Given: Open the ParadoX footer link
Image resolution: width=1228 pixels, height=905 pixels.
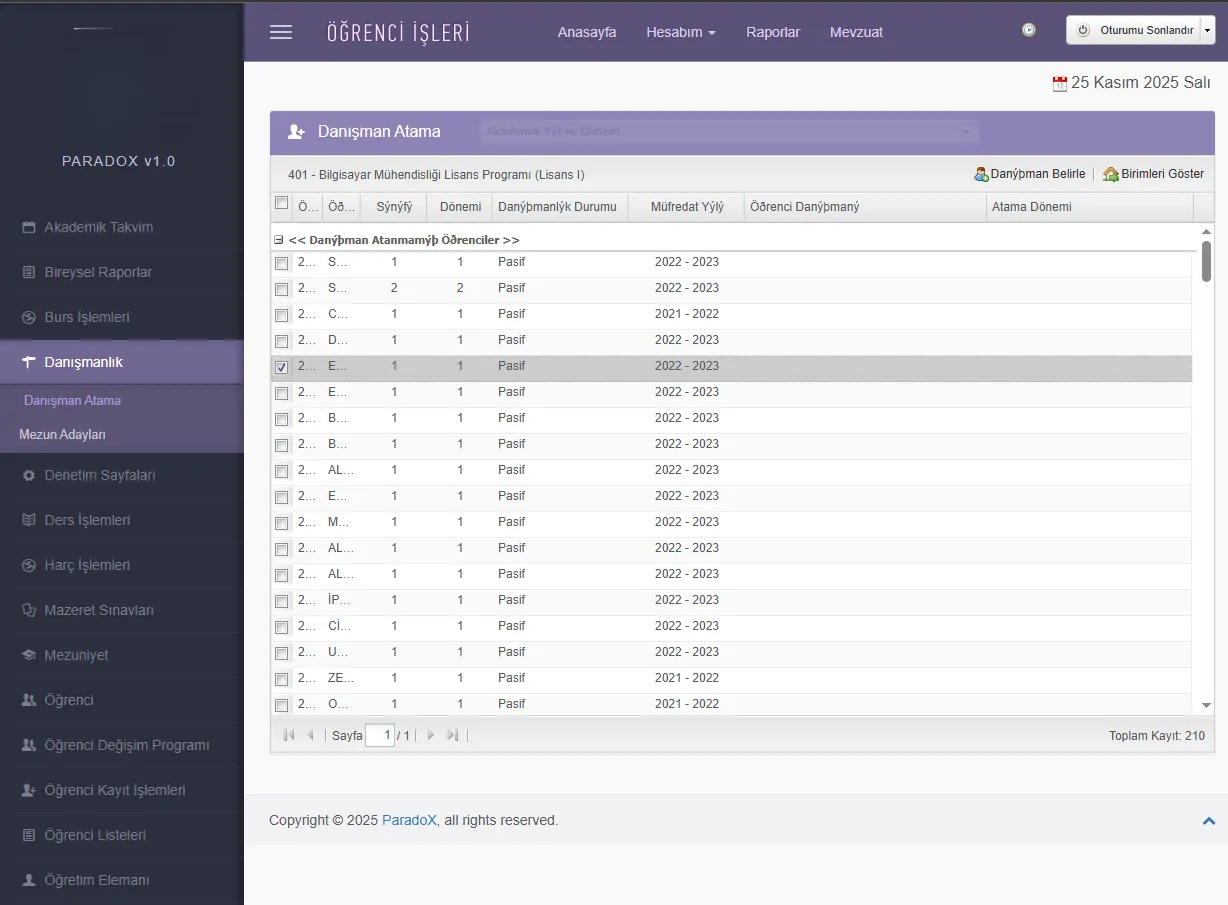Looking at the screenshot, I should pos(409,820).
